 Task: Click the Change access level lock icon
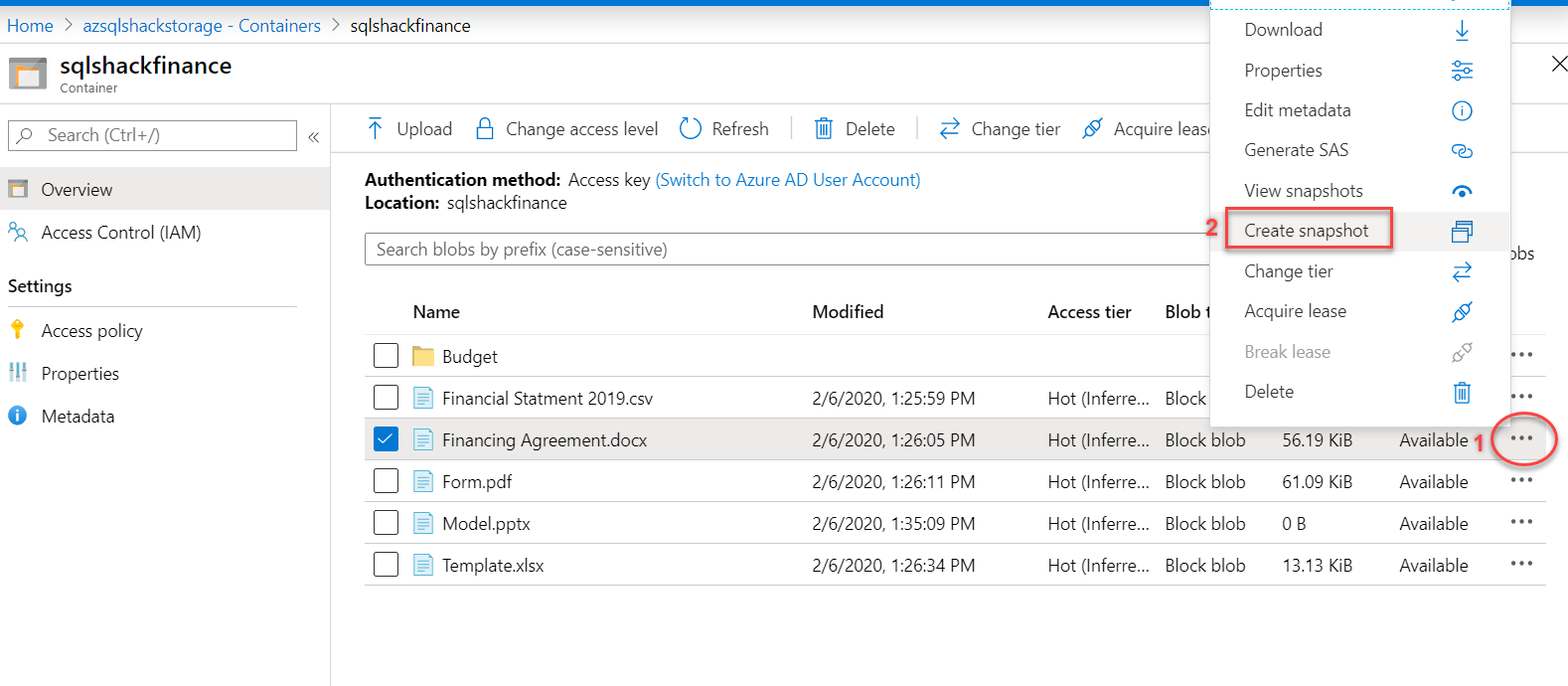(485, 128)
